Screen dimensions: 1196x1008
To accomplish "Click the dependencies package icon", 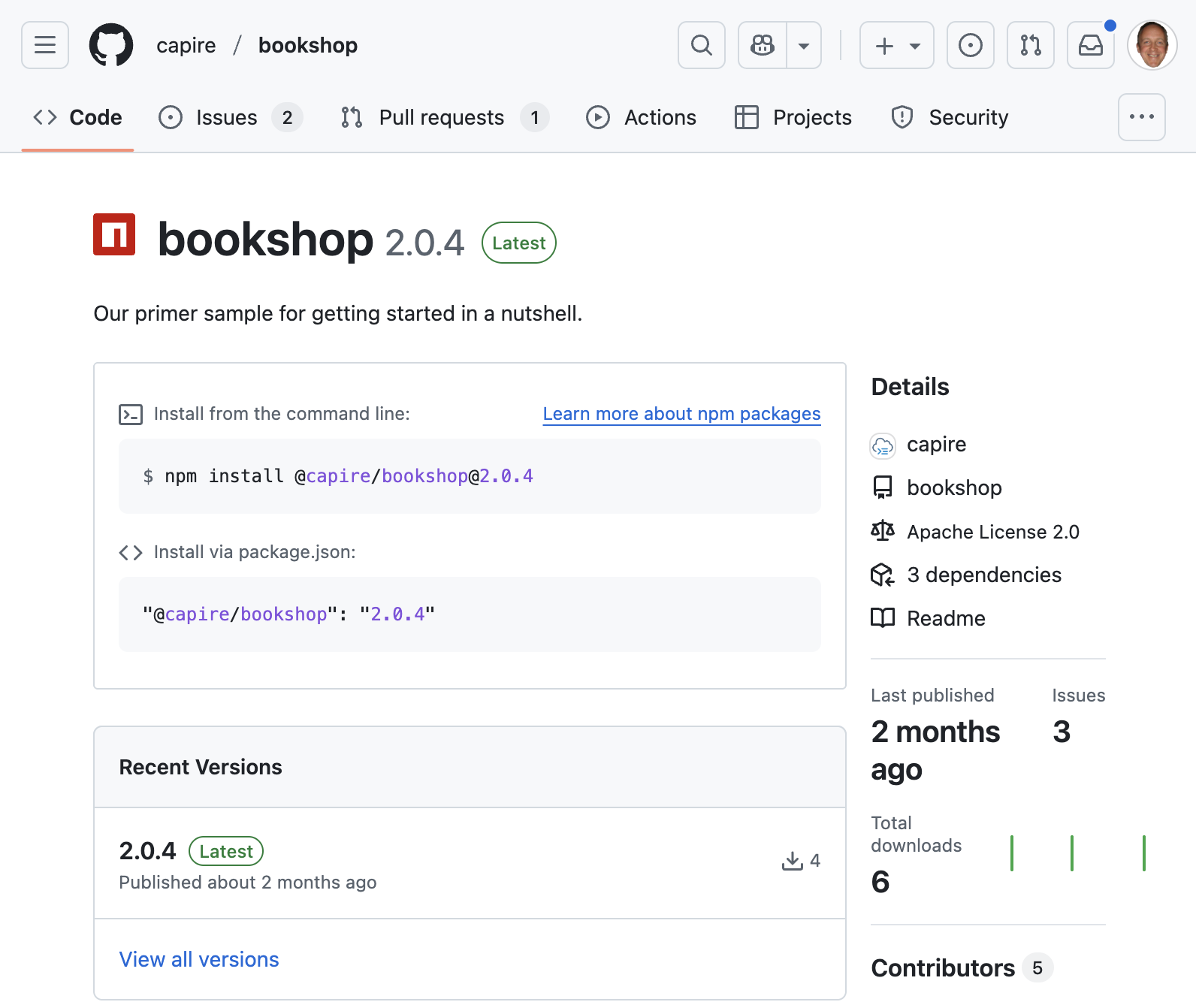I will (883, 575).
